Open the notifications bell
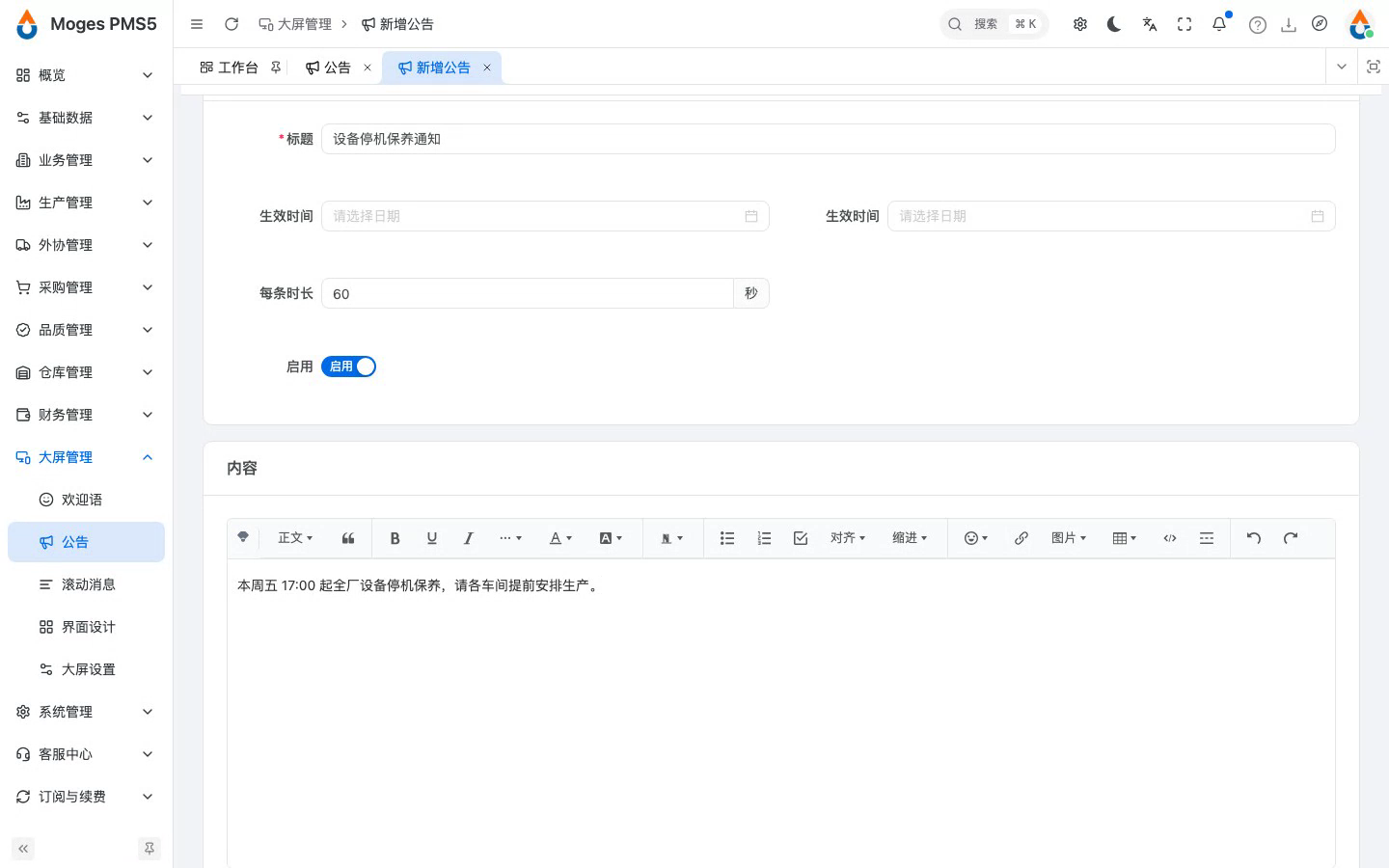The image size is (1389, 868). [1219, 24]
